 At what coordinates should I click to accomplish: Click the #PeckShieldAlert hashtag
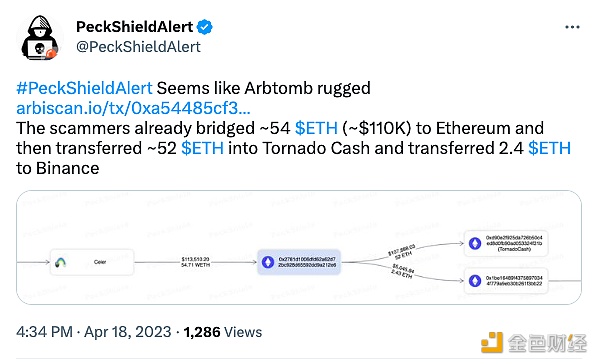tap(84, 88)
